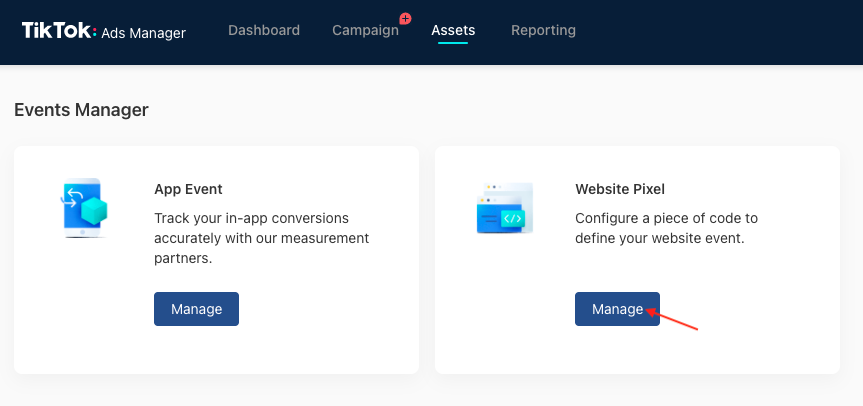Manage the Website Pixel settings
This screenshot has height=406, width=863.
click(618, 309)
